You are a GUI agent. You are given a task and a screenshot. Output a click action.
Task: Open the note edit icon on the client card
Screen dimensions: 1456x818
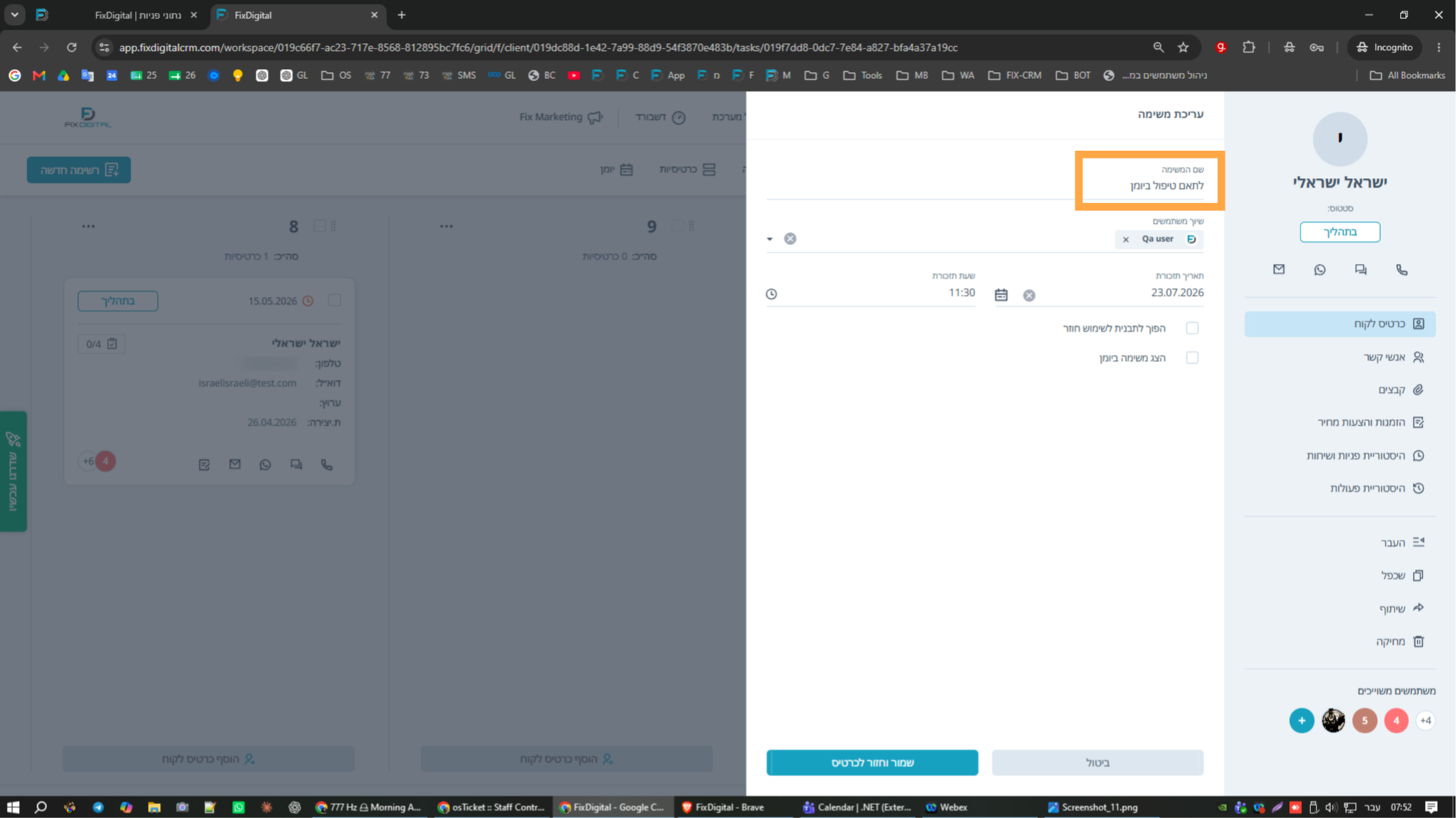coord(204,465)
